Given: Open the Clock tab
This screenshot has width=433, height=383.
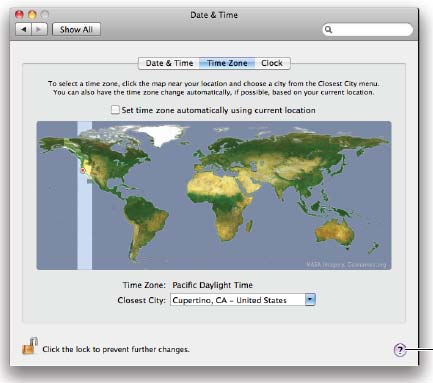Looking at the screenshot, I should click(272, 63).
